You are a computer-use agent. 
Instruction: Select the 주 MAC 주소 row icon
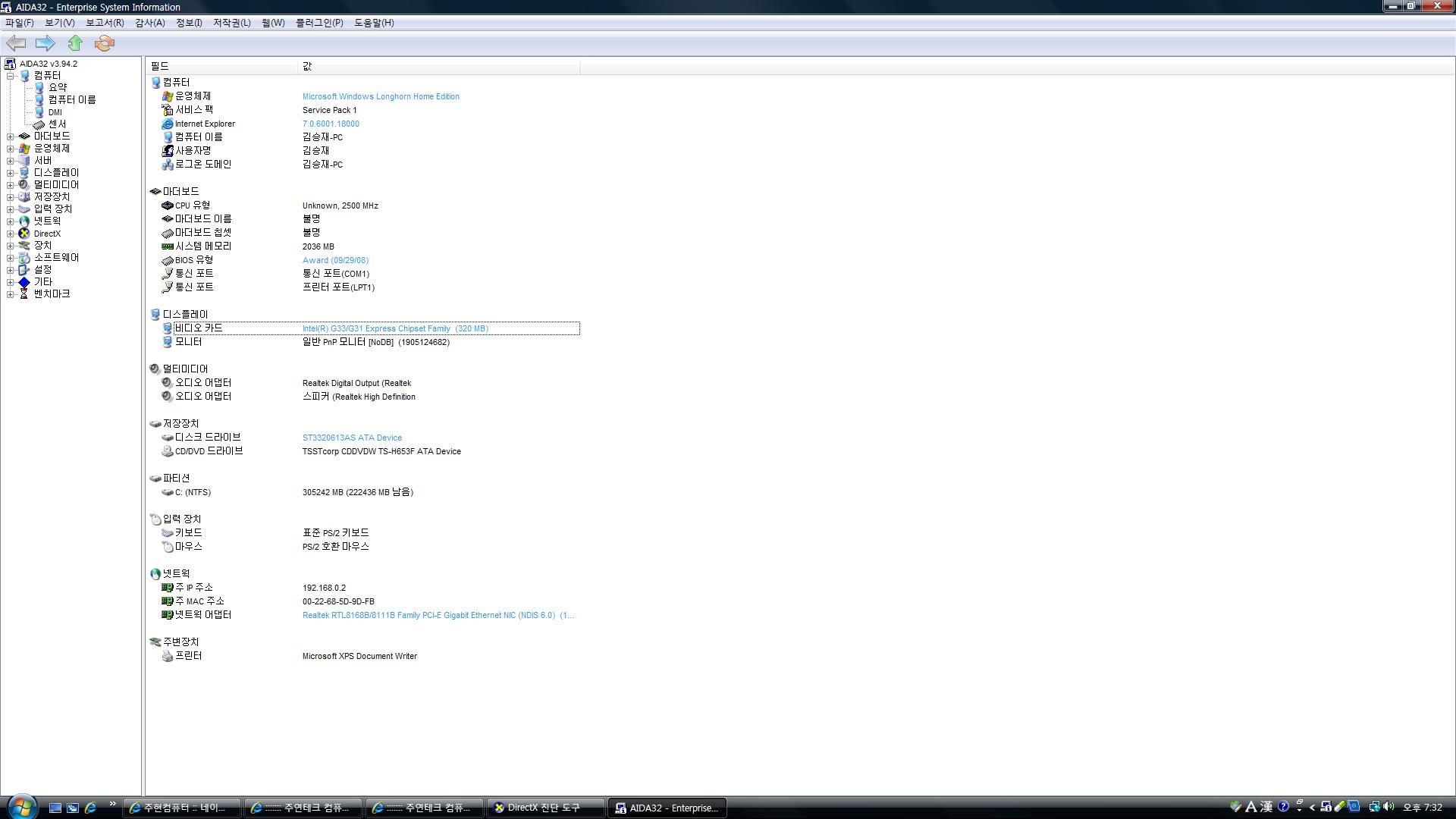coord(168,601)
